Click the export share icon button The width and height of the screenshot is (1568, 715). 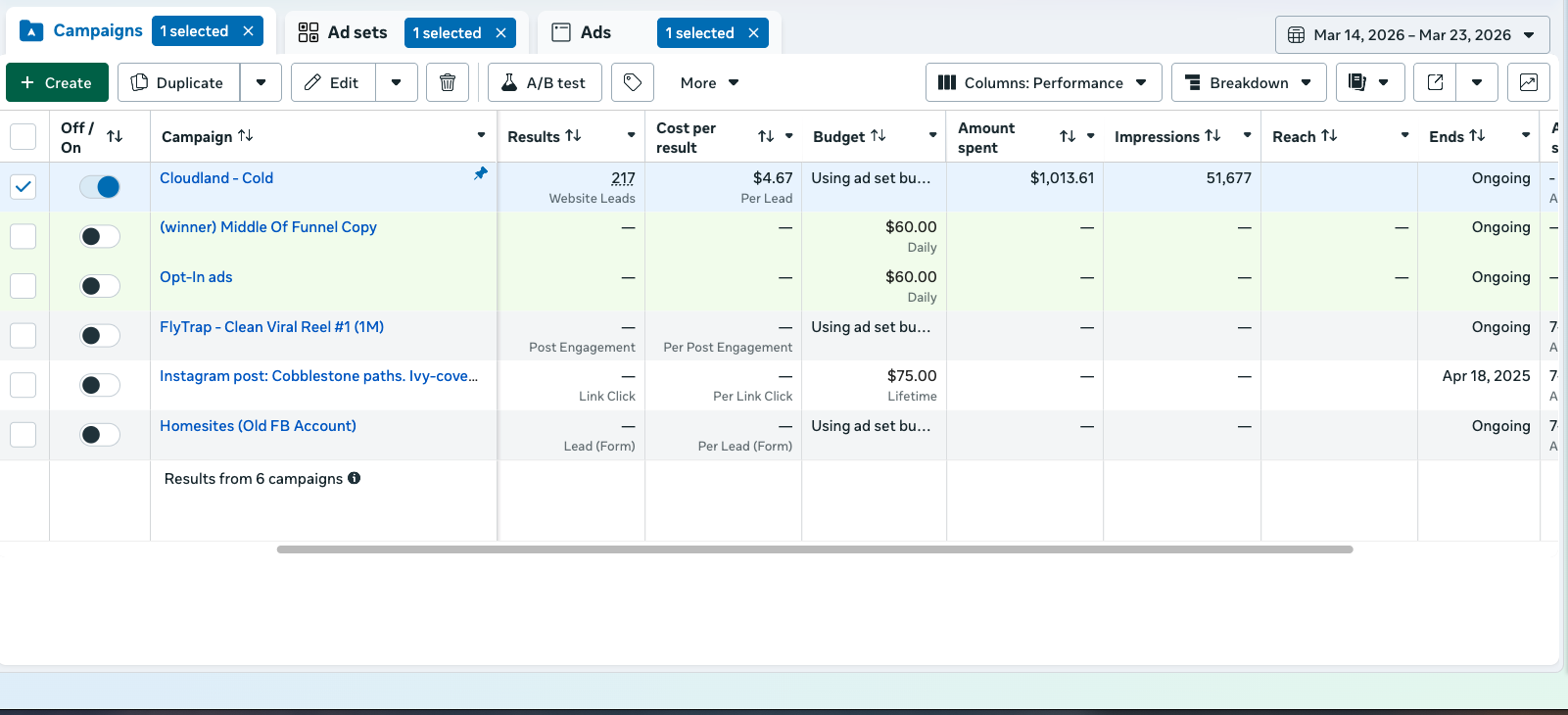(1435, 82)
